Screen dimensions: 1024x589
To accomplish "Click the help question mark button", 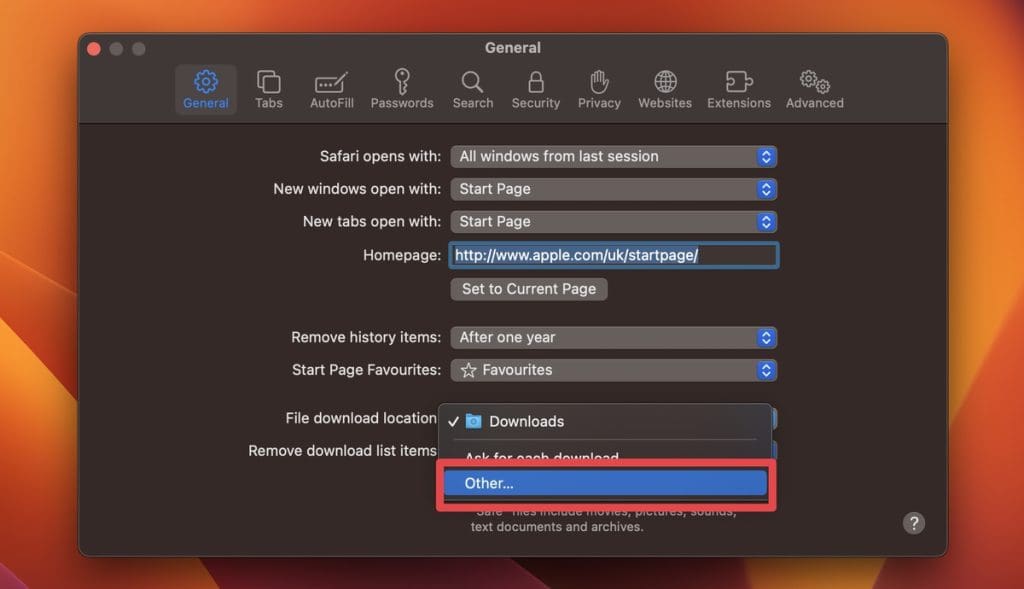I will click(x=914, y=523).
